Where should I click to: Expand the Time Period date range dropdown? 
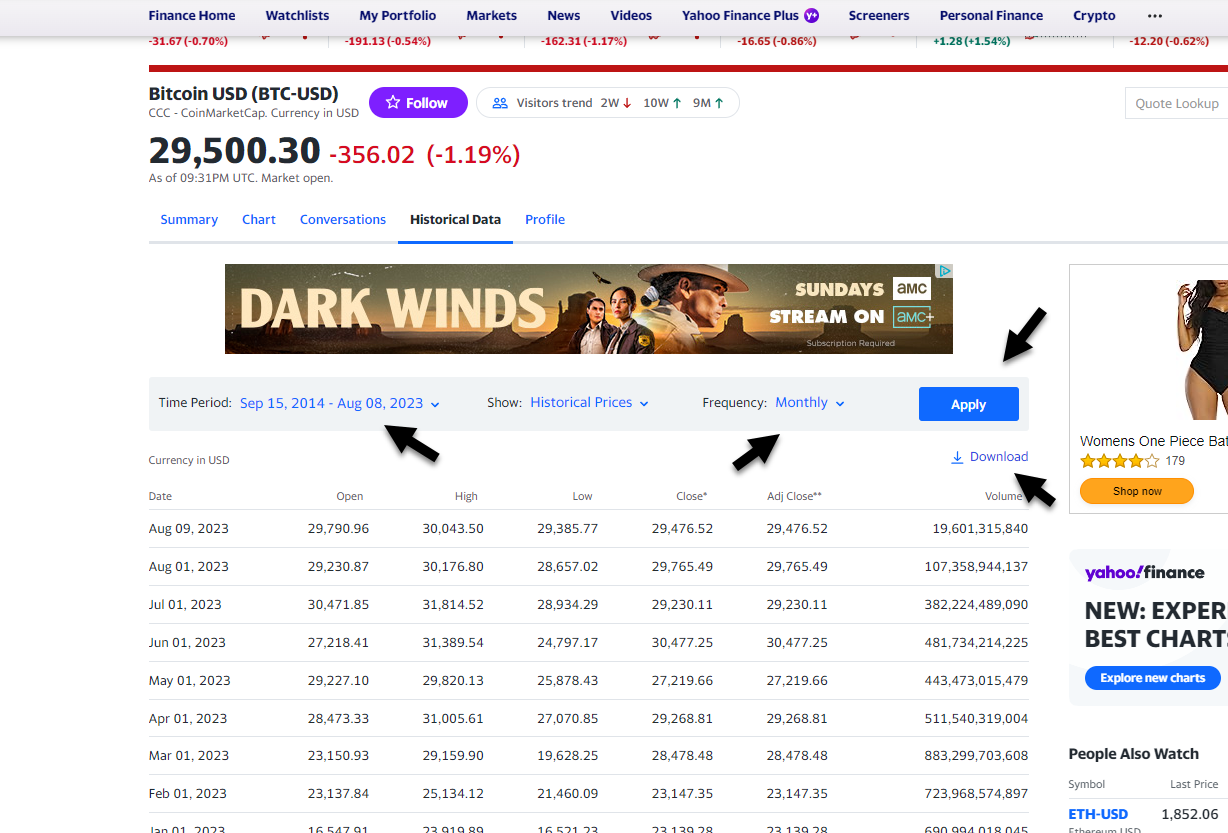(339, 403)
